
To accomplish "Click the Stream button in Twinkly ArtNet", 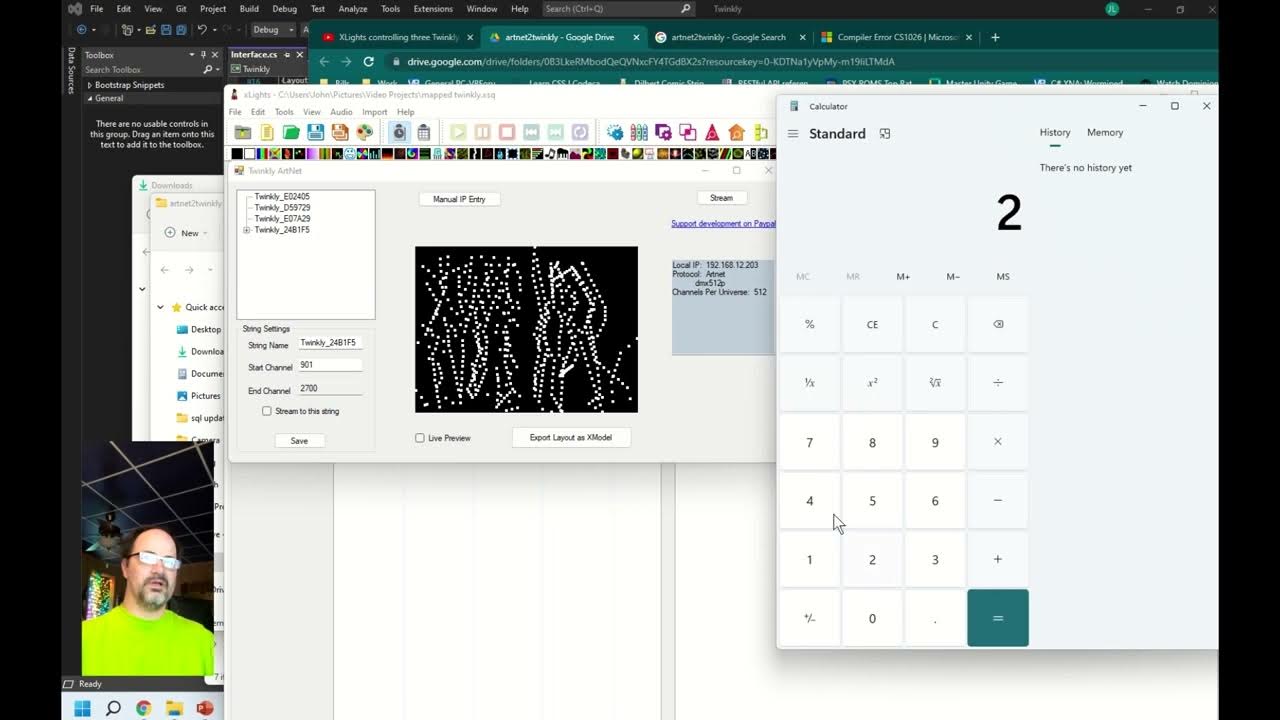I will (721, 198).
